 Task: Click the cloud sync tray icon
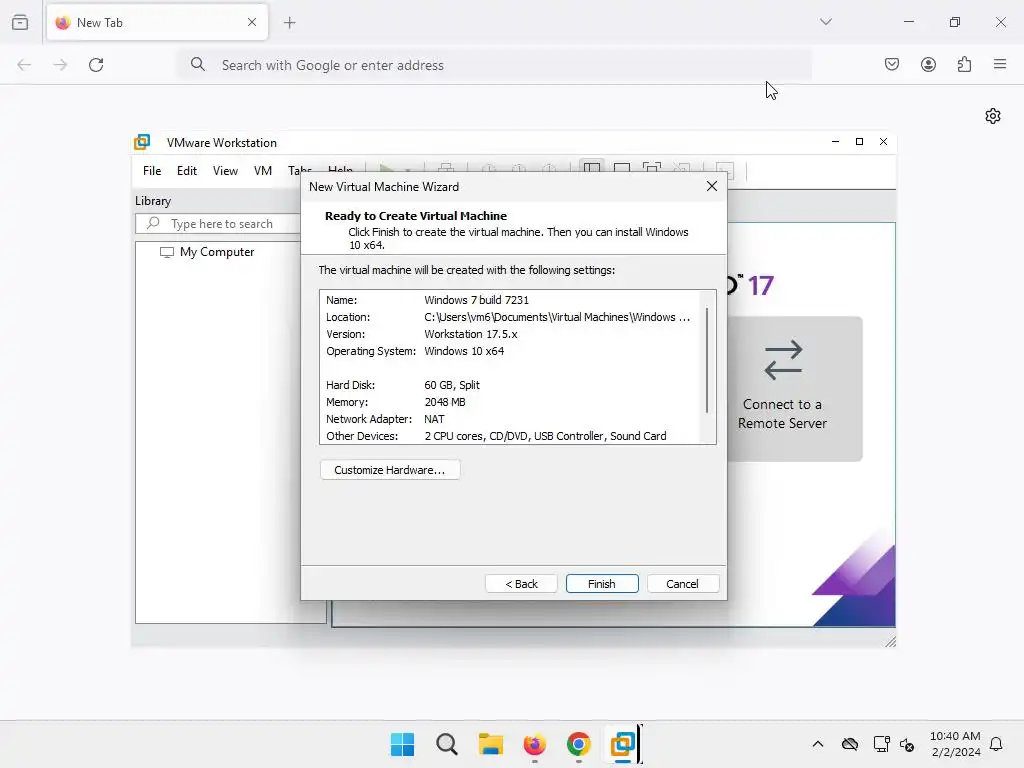pos(850,744)
